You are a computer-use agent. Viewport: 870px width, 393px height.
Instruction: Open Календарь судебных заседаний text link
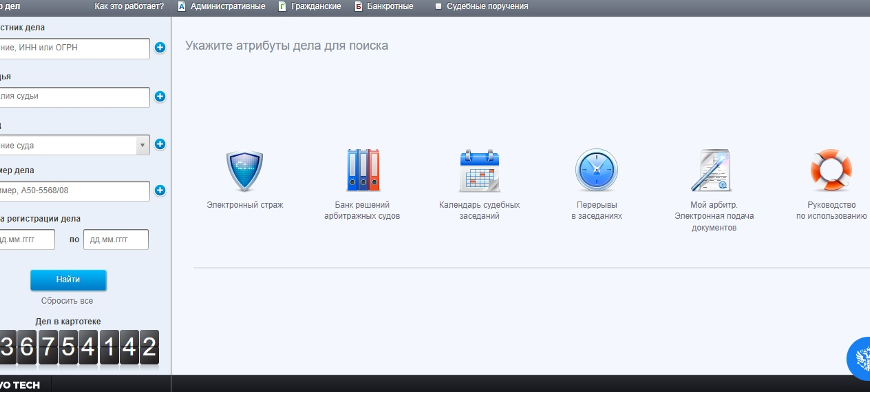point(479,210)
